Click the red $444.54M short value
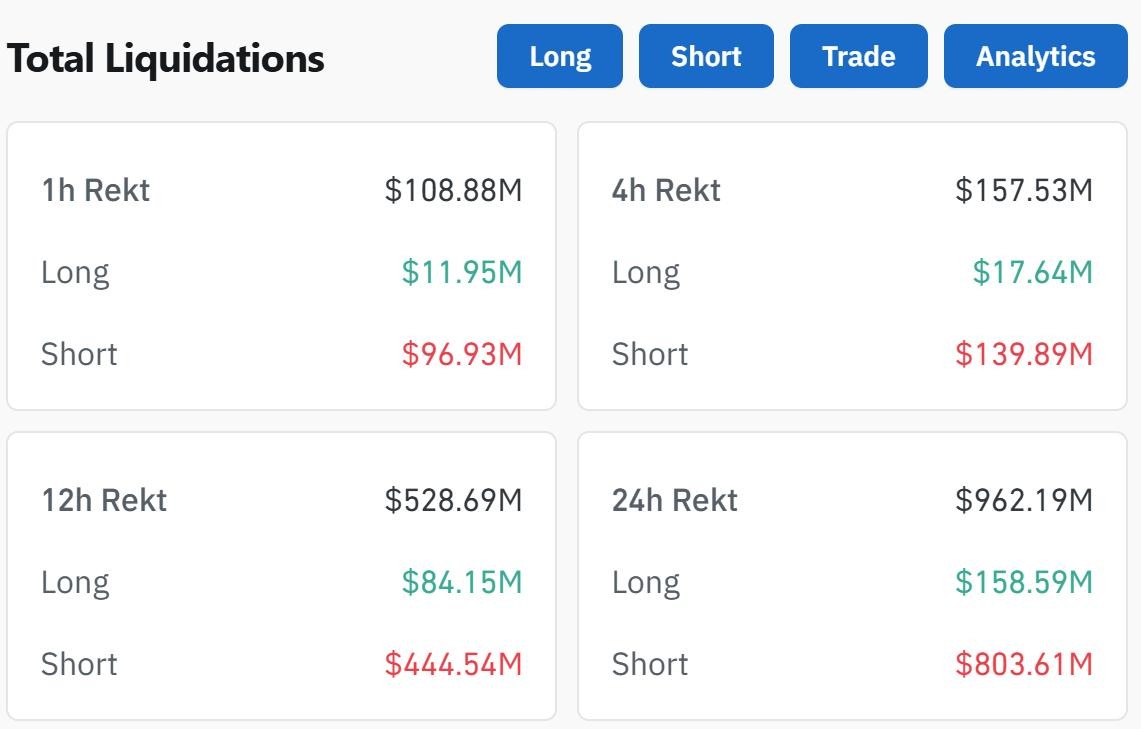The image size is (1141, 729). [x=453, y=664]
